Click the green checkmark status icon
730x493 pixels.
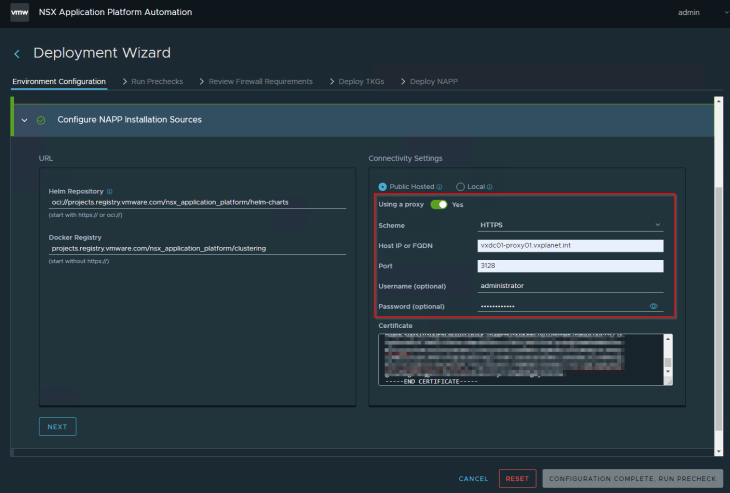[x=41, y=120]
